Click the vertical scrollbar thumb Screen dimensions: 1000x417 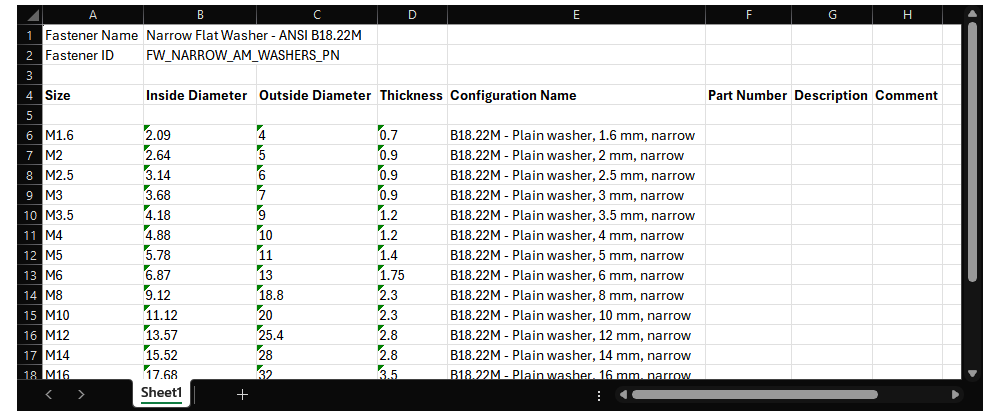tap(972, 152)
